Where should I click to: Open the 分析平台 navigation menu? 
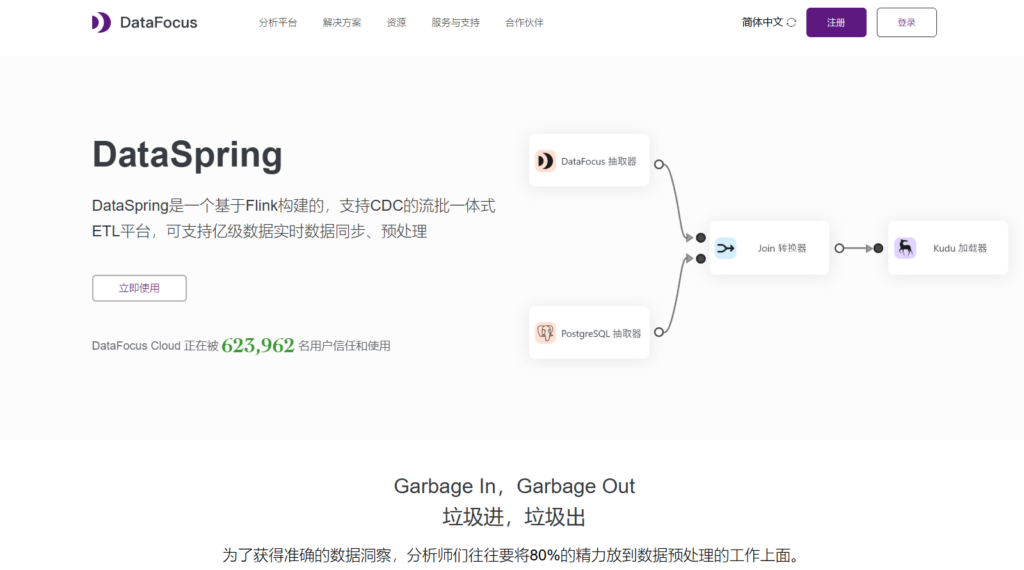click(x=278, y=22)
